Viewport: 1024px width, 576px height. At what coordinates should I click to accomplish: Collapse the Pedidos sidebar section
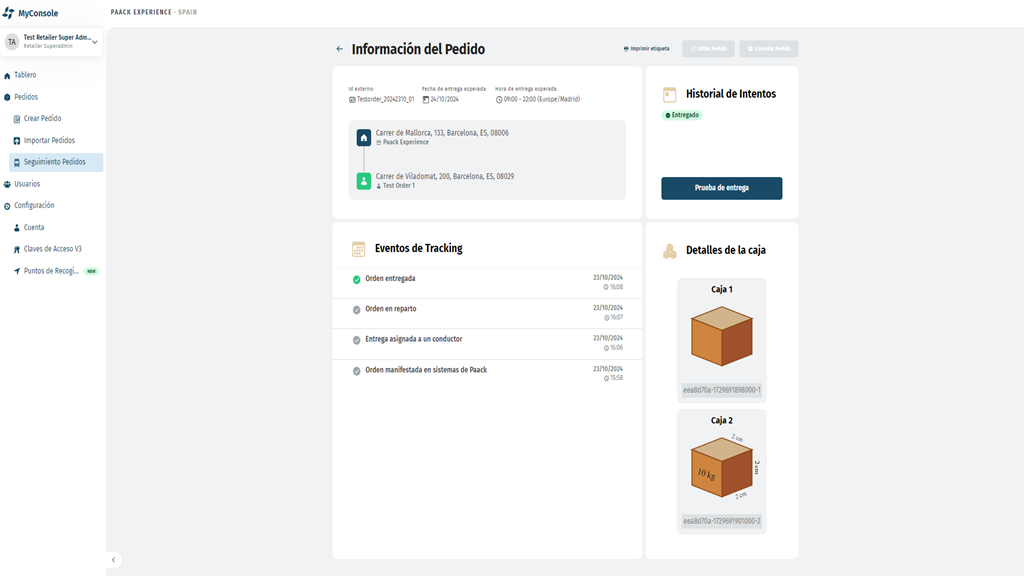[26, 97]
